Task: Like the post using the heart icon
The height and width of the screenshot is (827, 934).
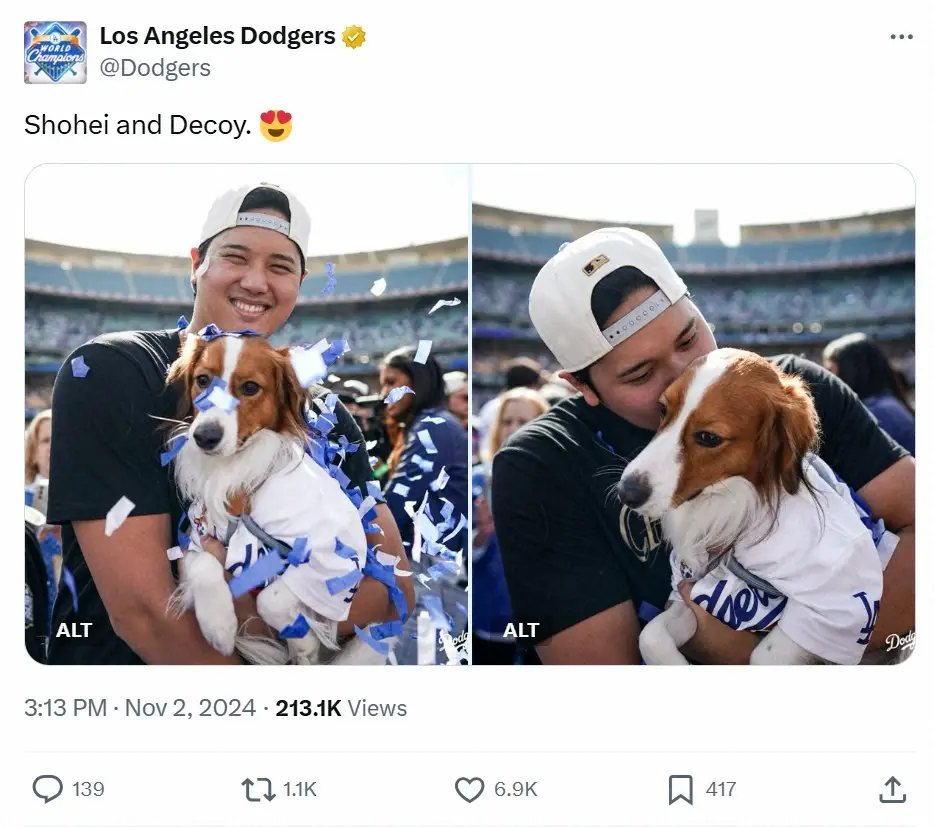Action: pos(468,789)
